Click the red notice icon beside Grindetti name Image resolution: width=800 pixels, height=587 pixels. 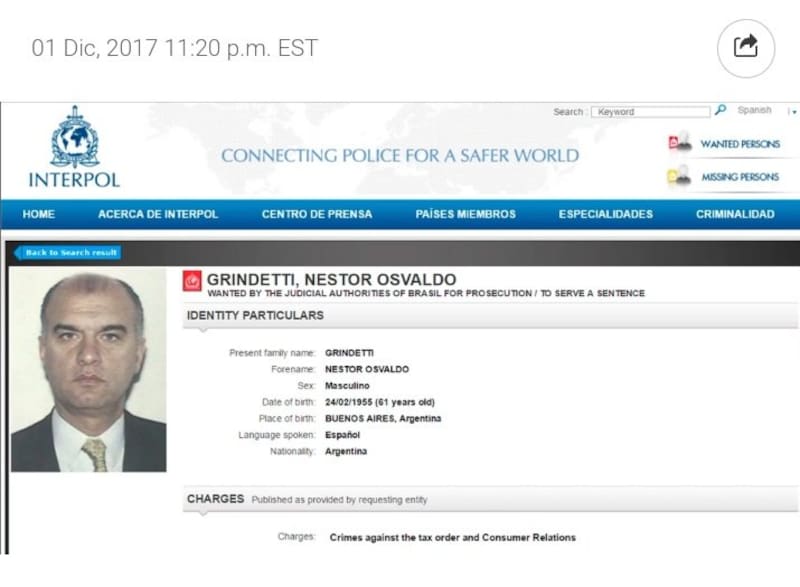pyautogui.click(x=192, y=281)
